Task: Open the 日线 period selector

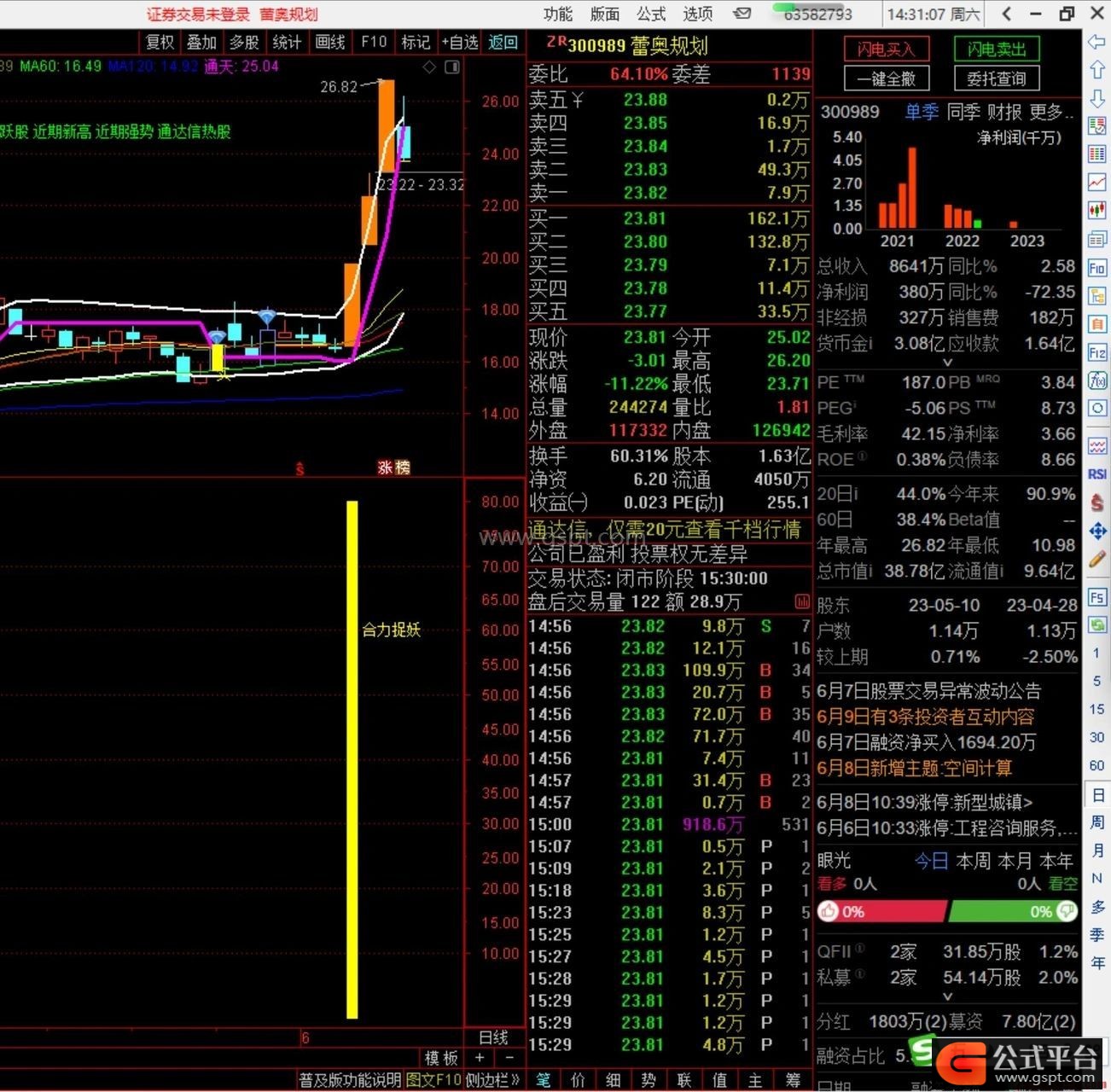Action: 493,1037
